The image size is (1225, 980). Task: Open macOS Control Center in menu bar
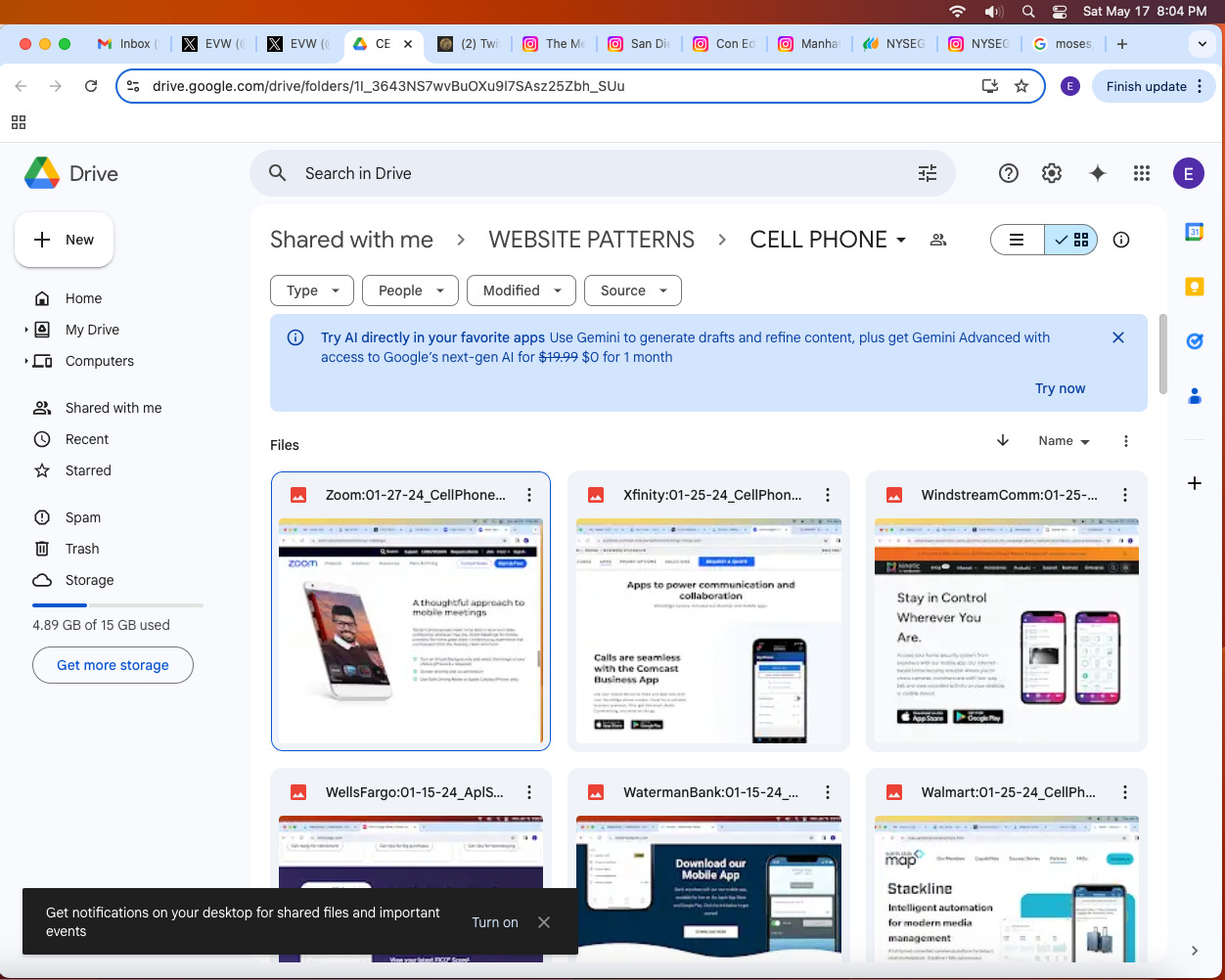click(x=1060, y=12)
